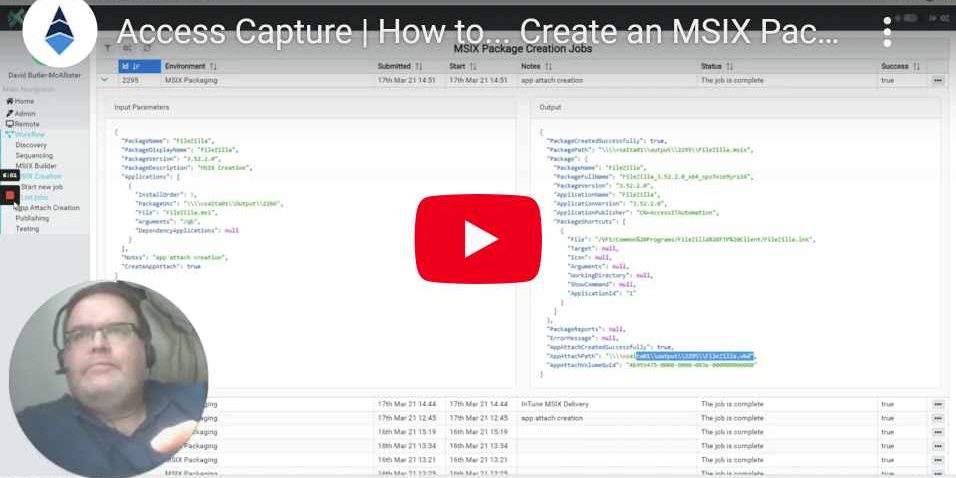Open the Remote sidebar item
The image size is (956, 478).
tap(23, 124)
